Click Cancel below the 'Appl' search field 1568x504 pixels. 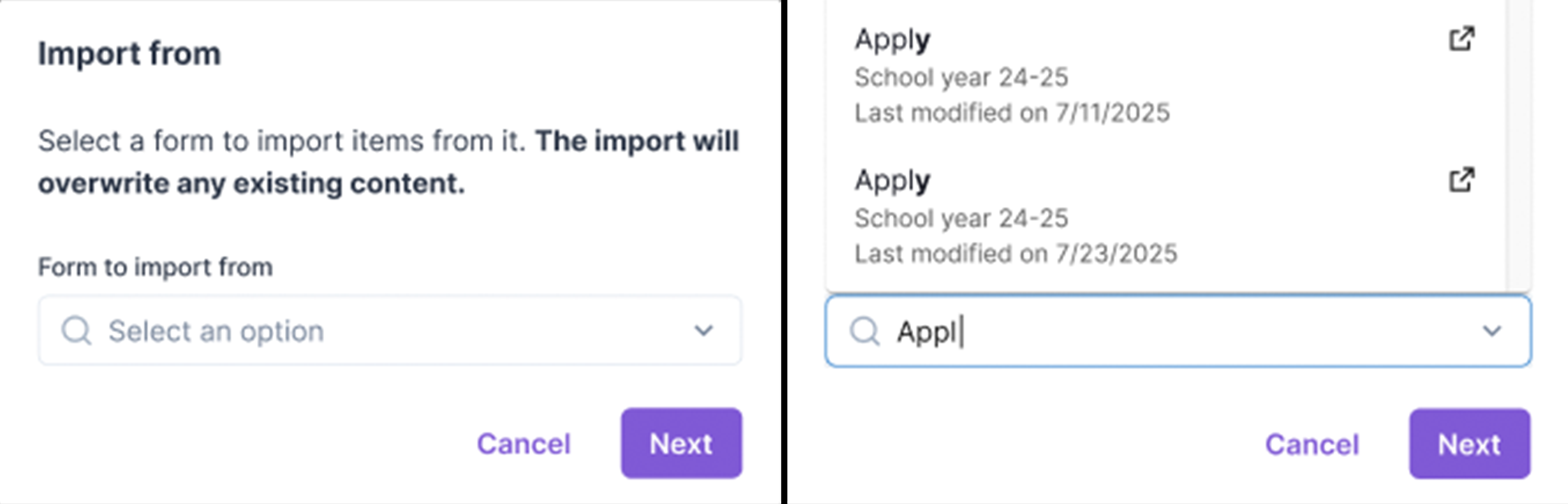[1311, 445]
